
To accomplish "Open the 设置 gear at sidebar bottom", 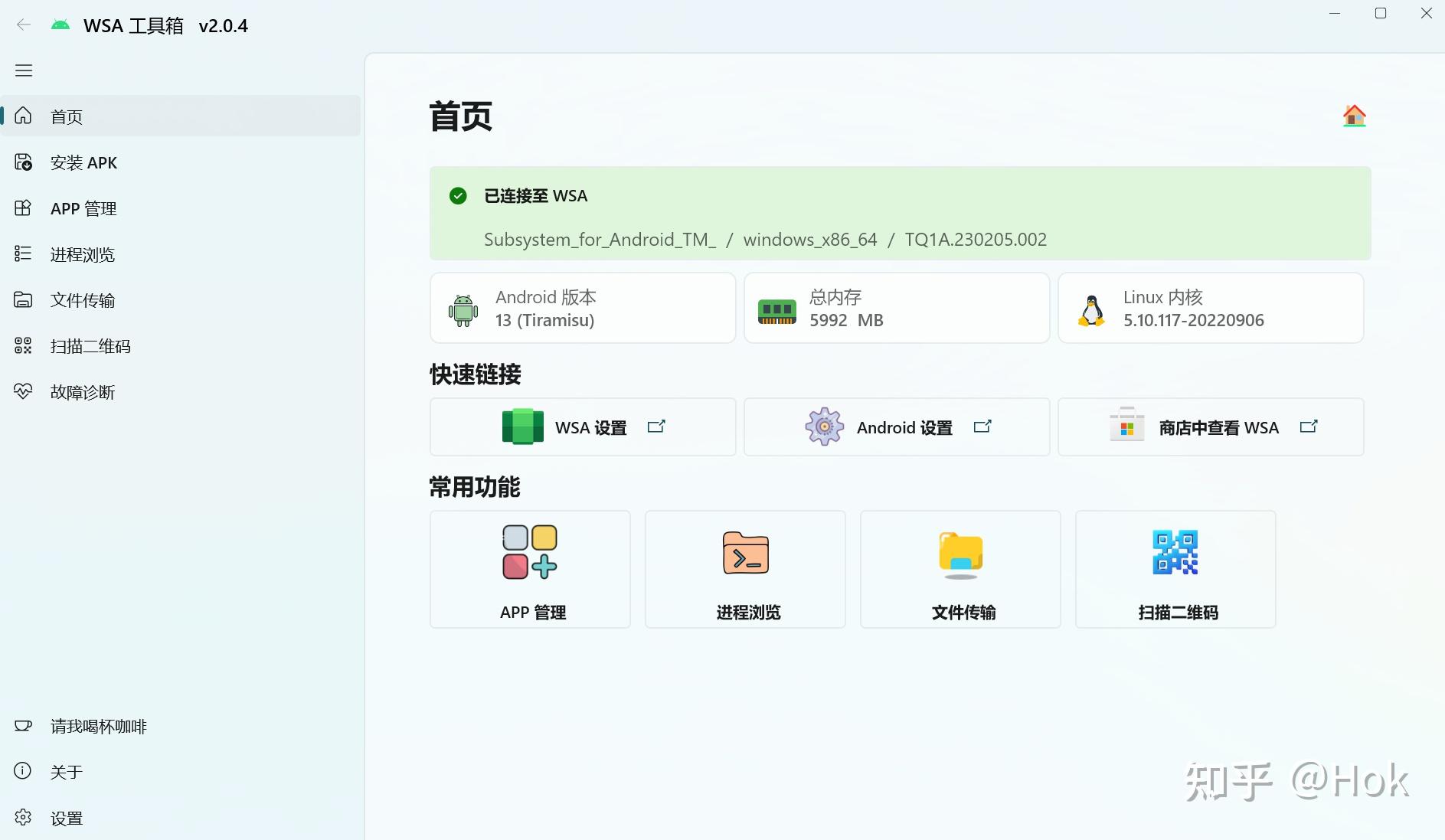I will [66, 818].
